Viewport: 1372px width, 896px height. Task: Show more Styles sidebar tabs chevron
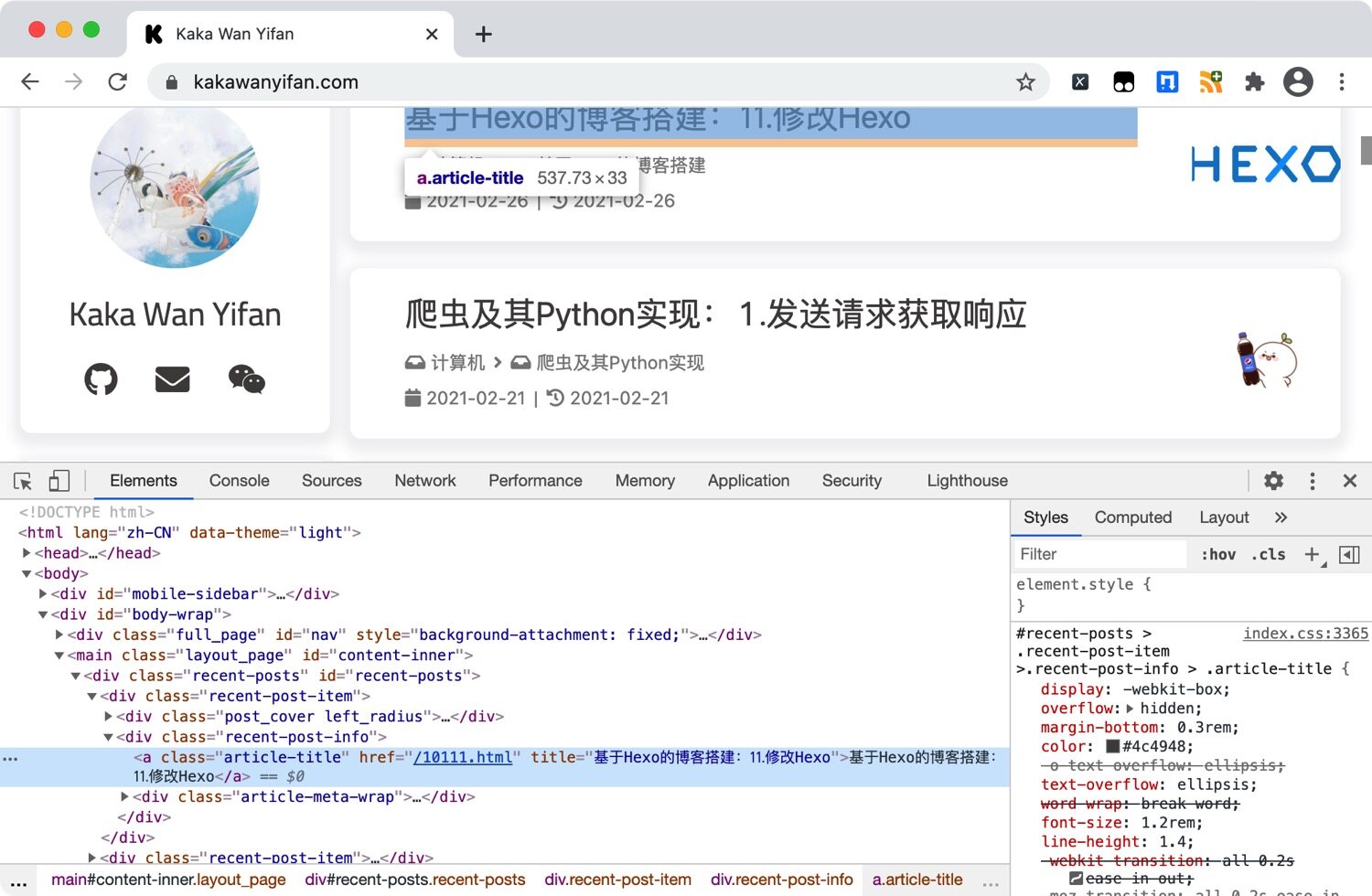(1281, 517)
